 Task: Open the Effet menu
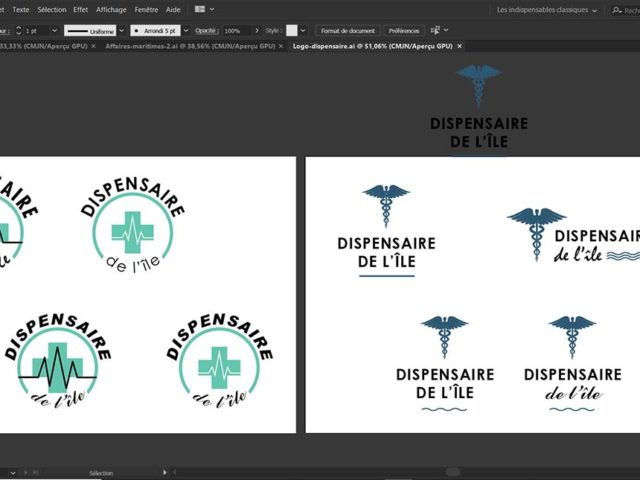point(81,9)
